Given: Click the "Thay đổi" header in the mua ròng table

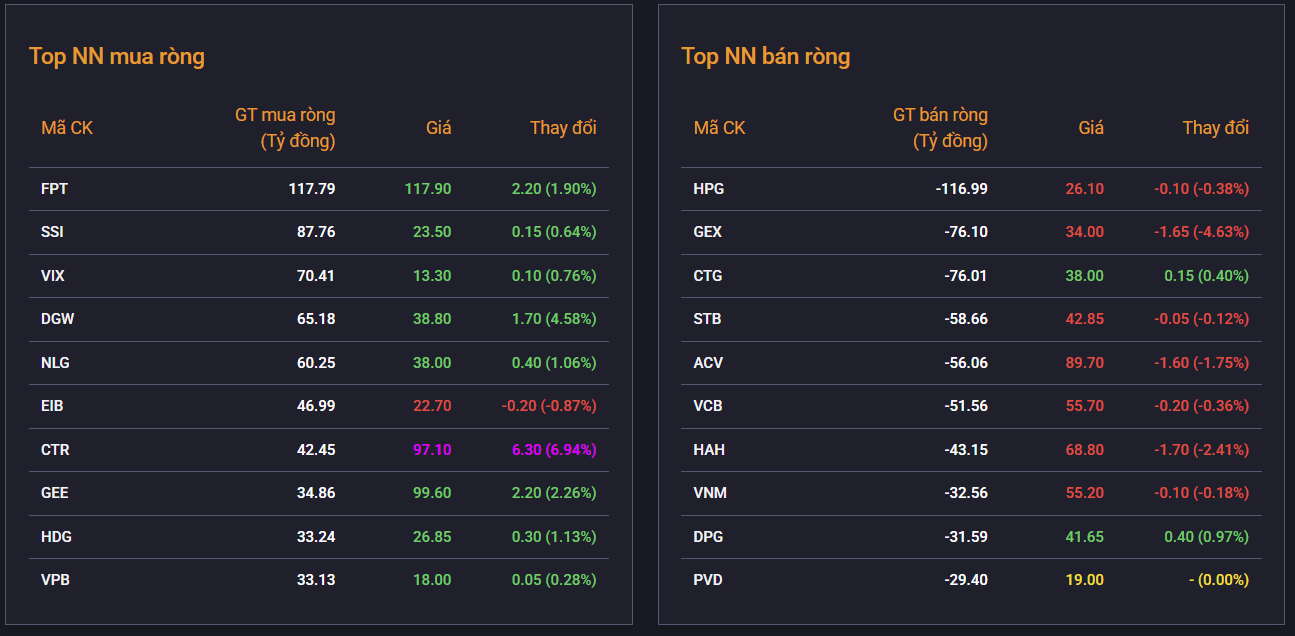Looking at the screenshot, I should click(x=563, y=128).
